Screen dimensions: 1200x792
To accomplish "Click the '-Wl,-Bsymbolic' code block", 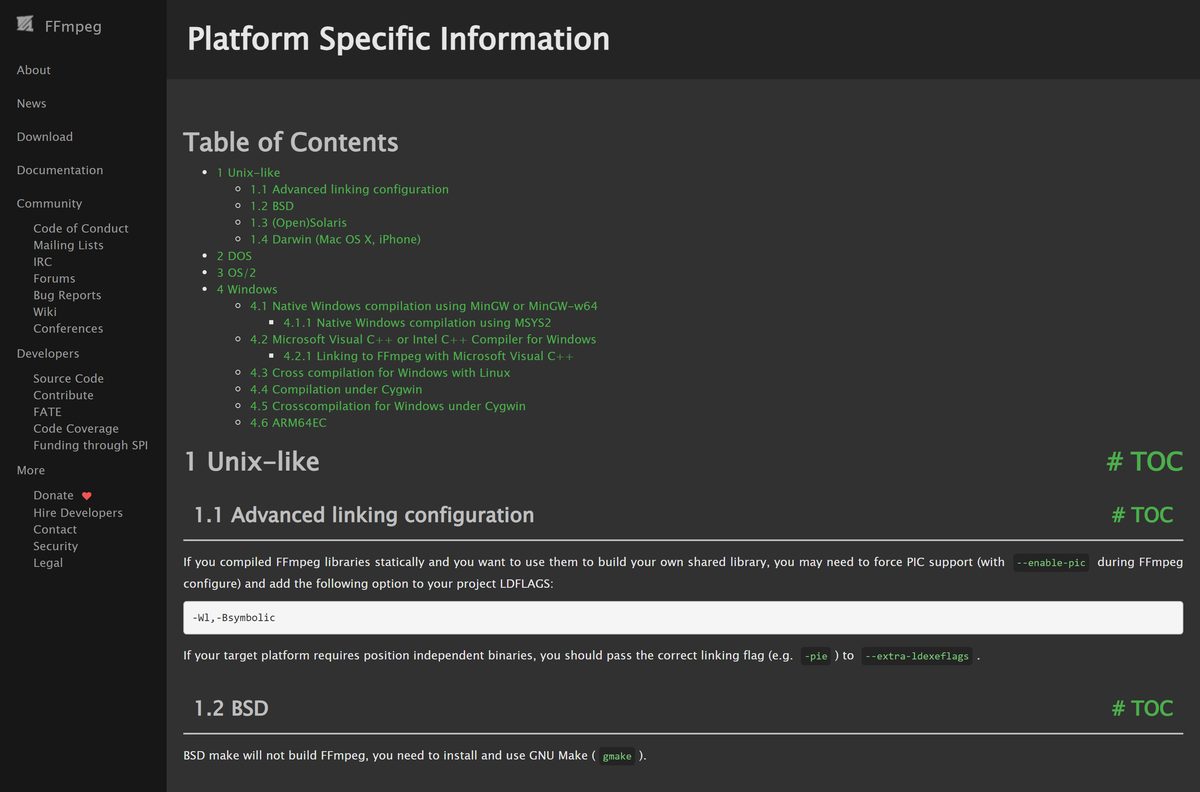I will click(683, 618).
